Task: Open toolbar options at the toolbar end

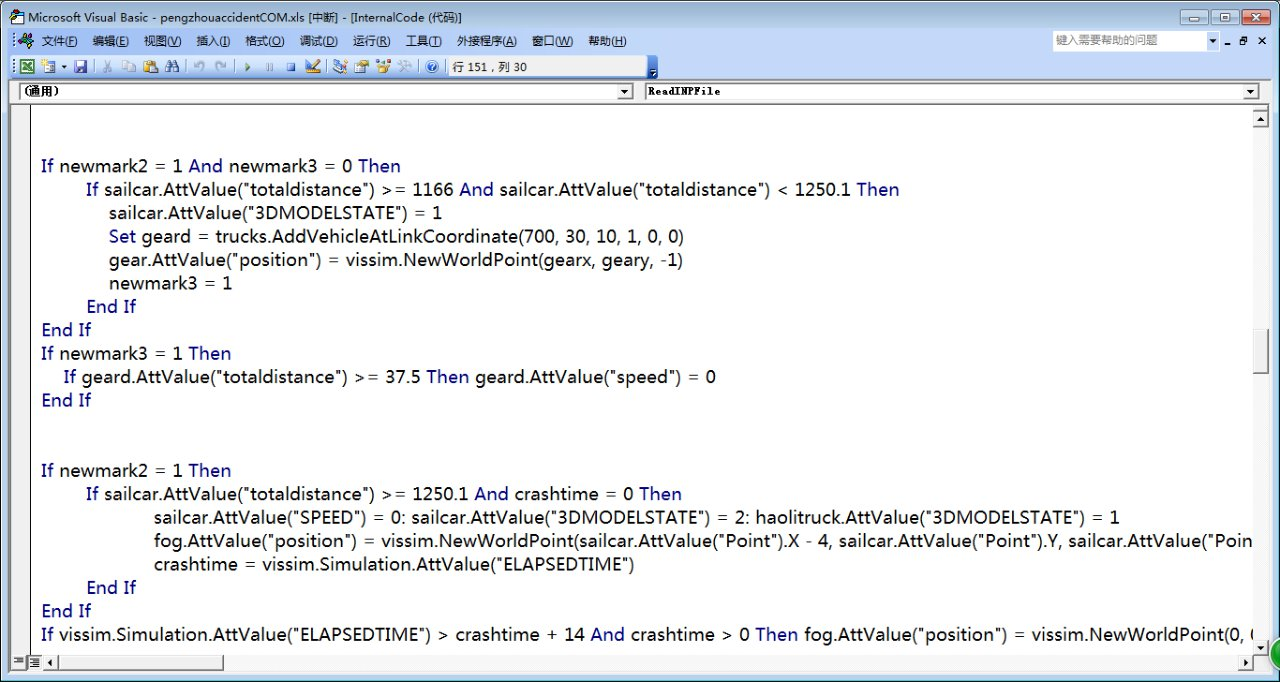Action: click(x=653, y=67)
